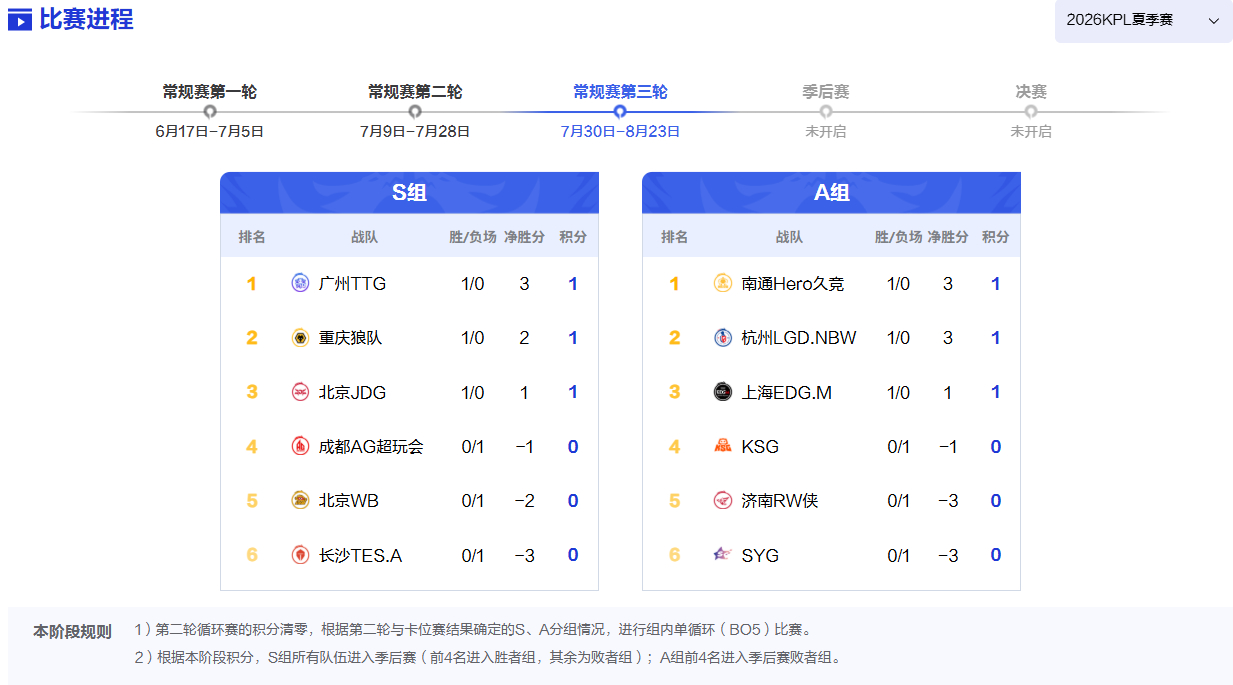1233x685 pixels.
Task: Click the 南通Hero久竞 team name
Action: 793,284
